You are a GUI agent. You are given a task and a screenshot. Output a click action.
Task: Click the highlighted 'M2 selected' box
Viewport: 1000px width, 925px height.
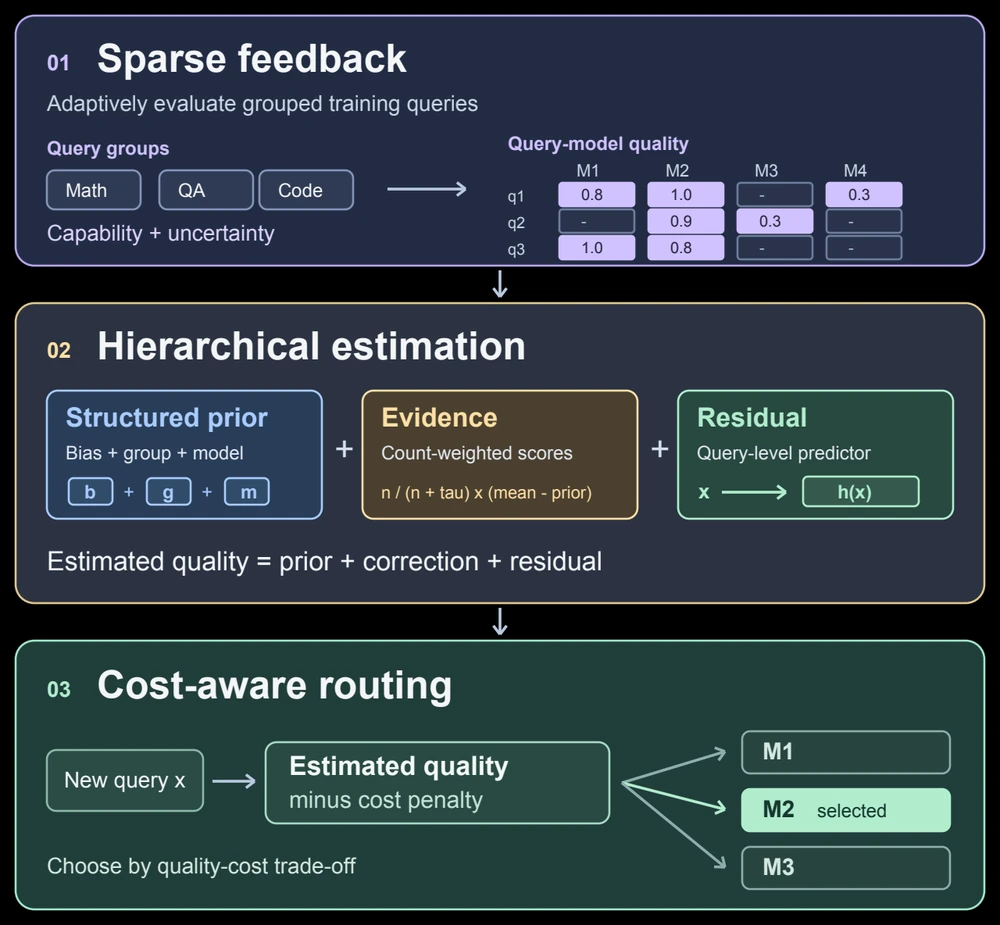point(846,810)
